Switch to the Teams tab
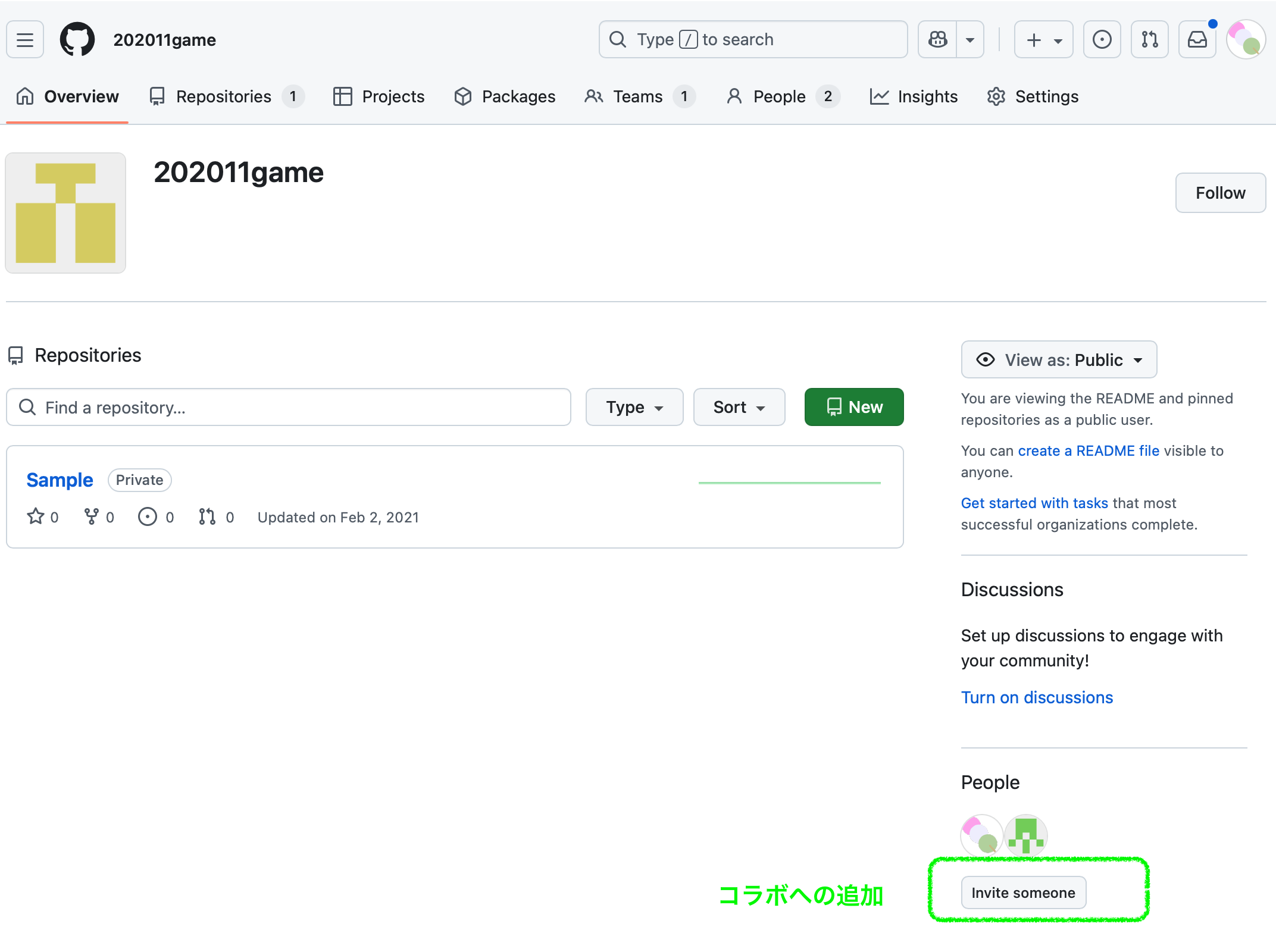 pyautogui.click(x=638, y=96)
